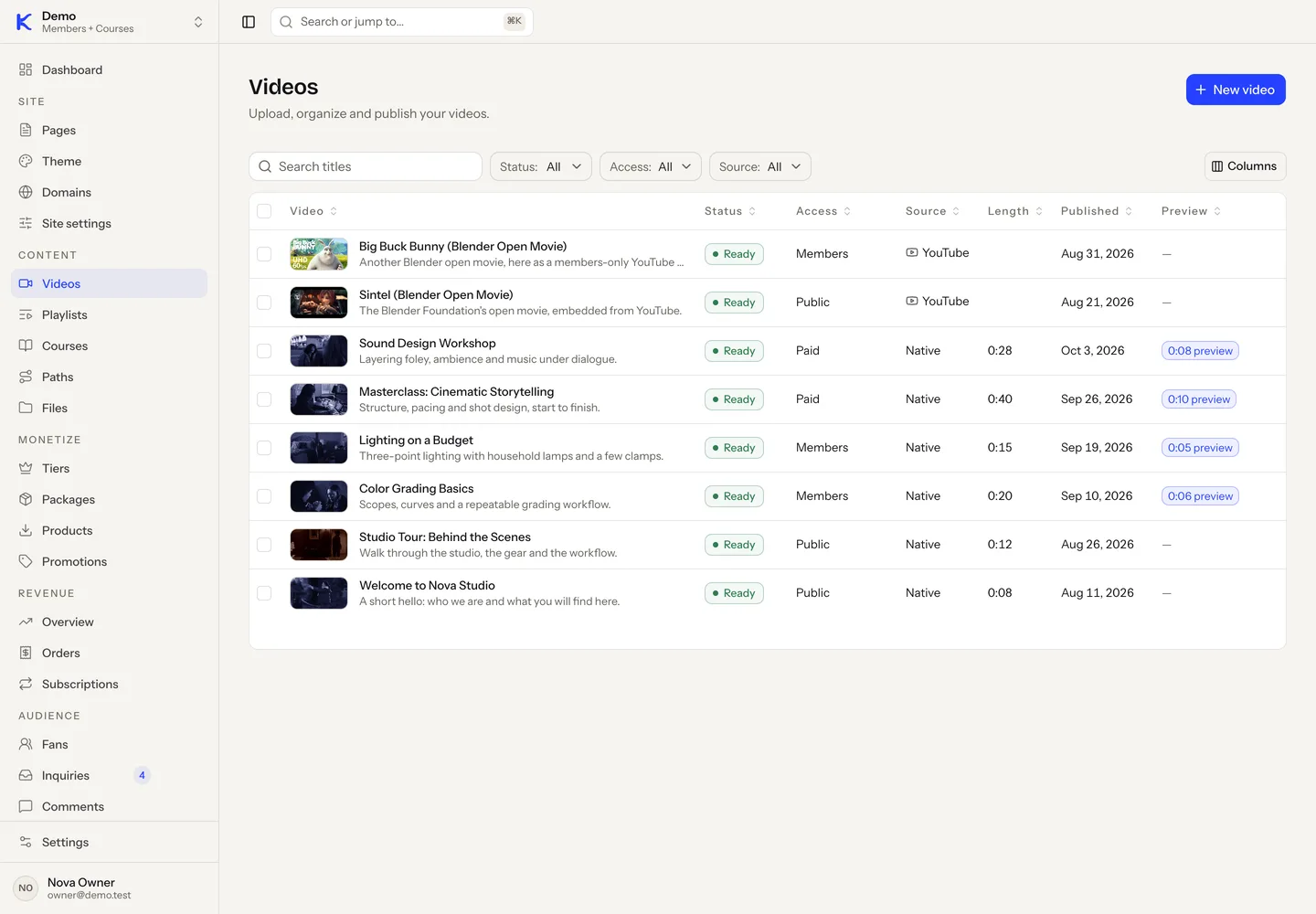Viewport: 1316px width, 914px height.
Task: Focus the Search titles field
Action: coord(366,166)
